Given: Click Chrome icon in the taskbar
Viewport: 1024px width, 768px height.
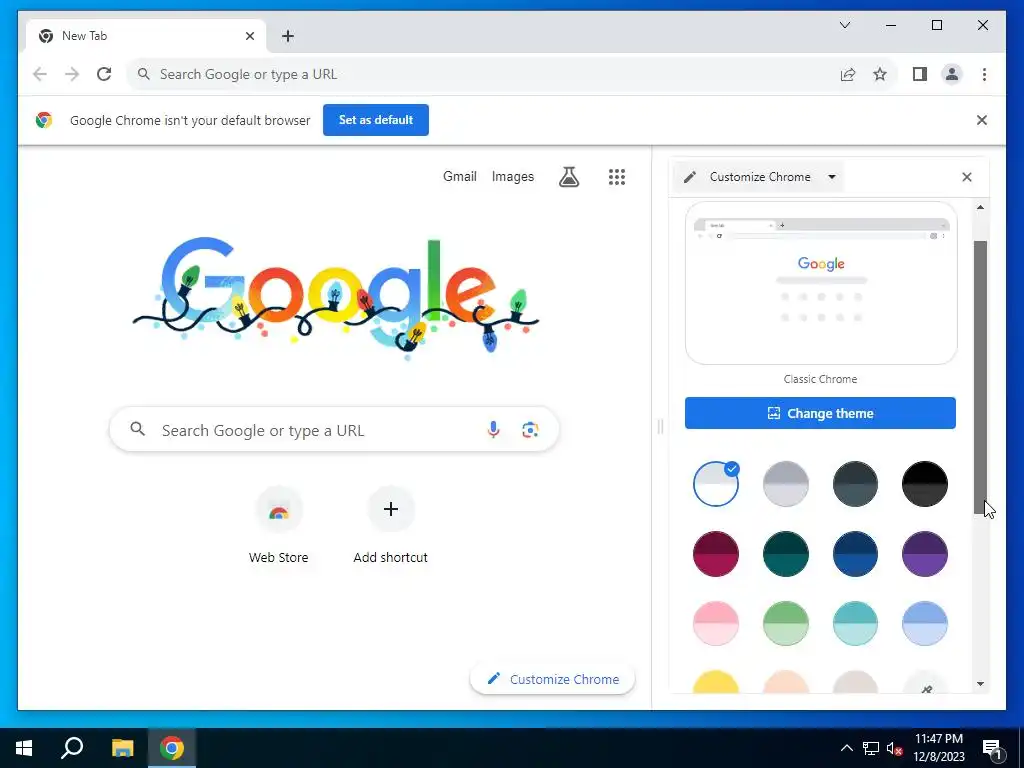Looking at the screenshot, I should (x=172, y=748).
